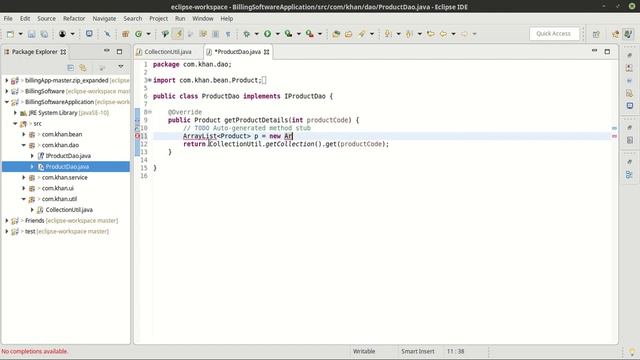Click the New file toolbar icon
The image size is (640, 360).
tap(10, 34)
